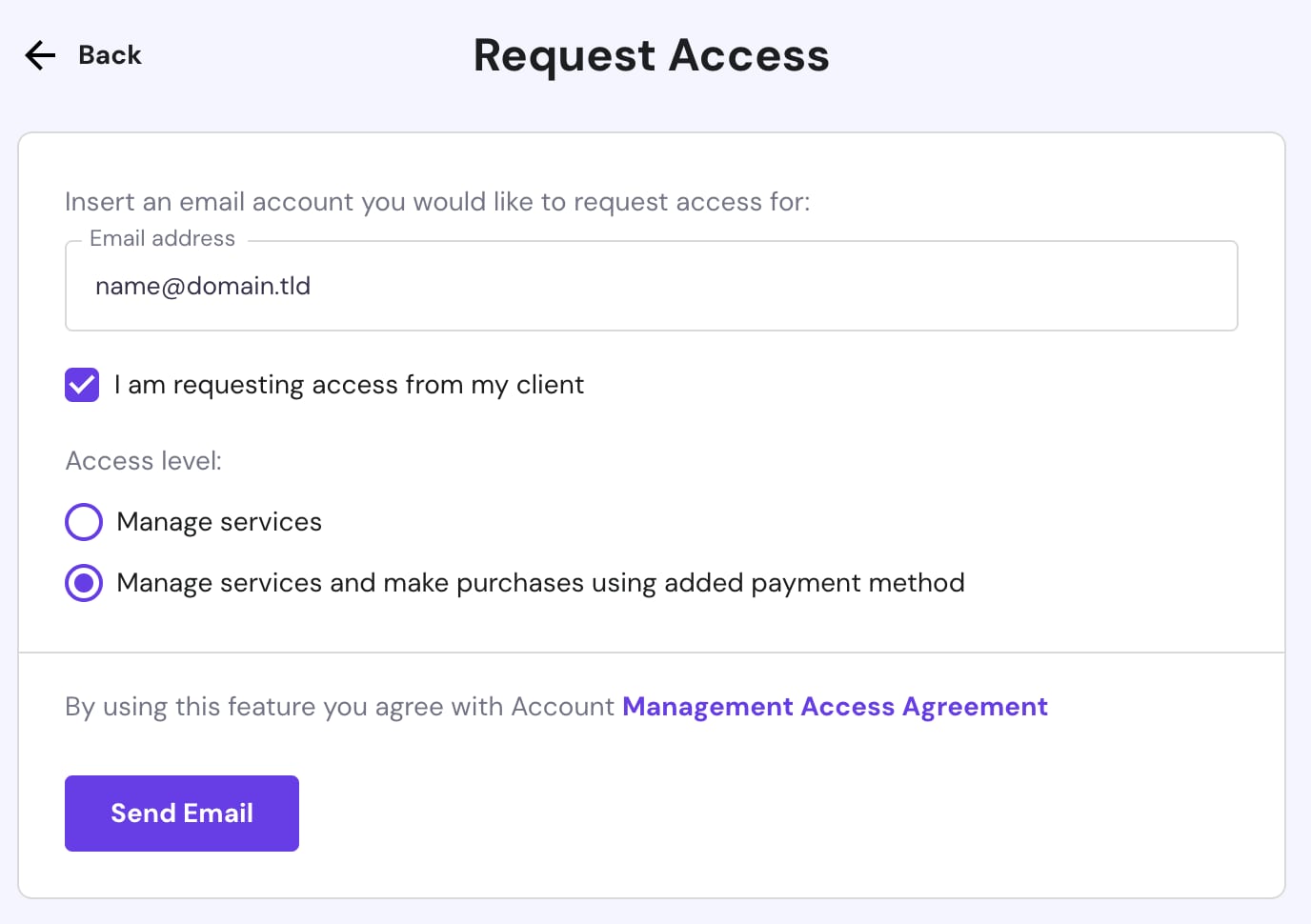
Task: Toggle the 'I am requesting access from my client' checkbox
Action: [82, 385]
